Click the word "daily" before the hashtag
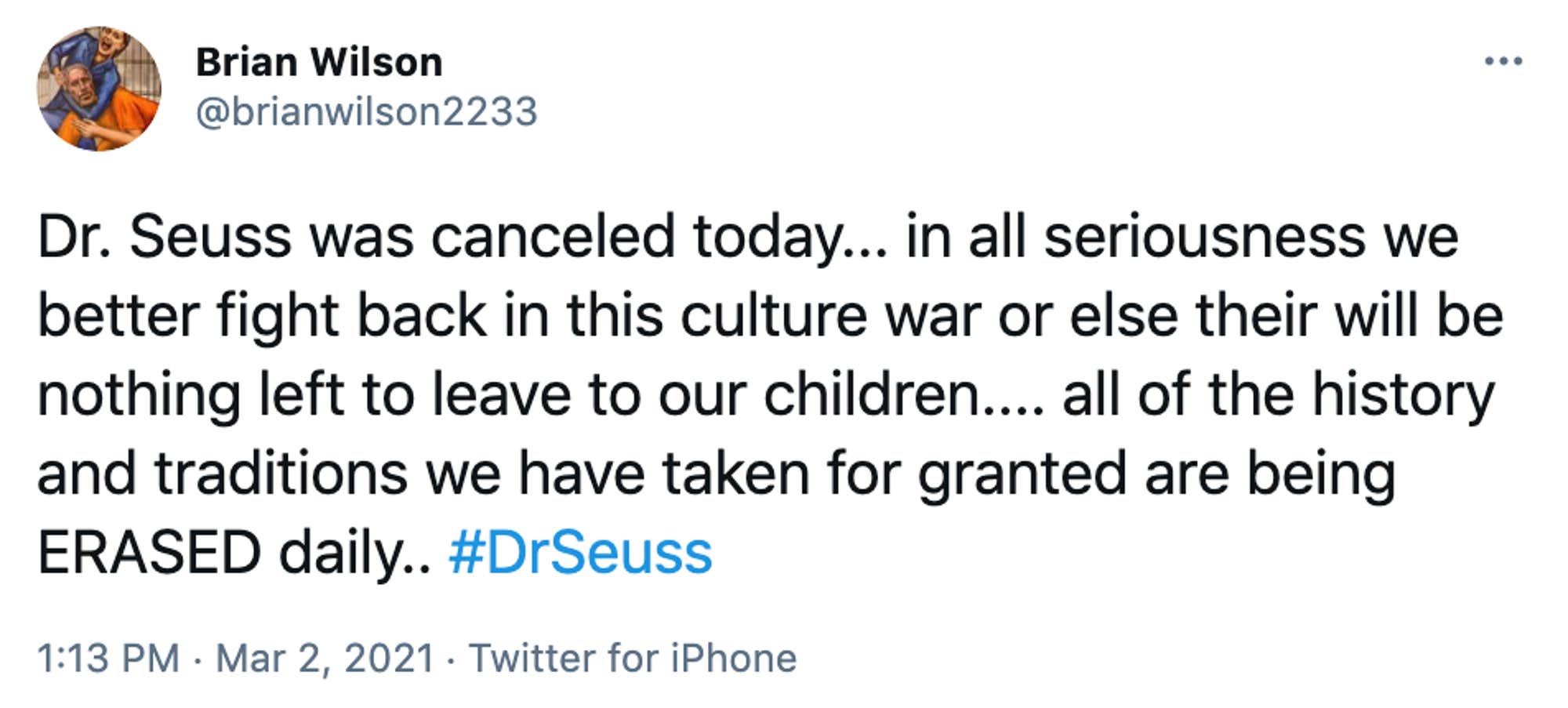Viewport: 1568px width, 708px height. pos(340,553)
